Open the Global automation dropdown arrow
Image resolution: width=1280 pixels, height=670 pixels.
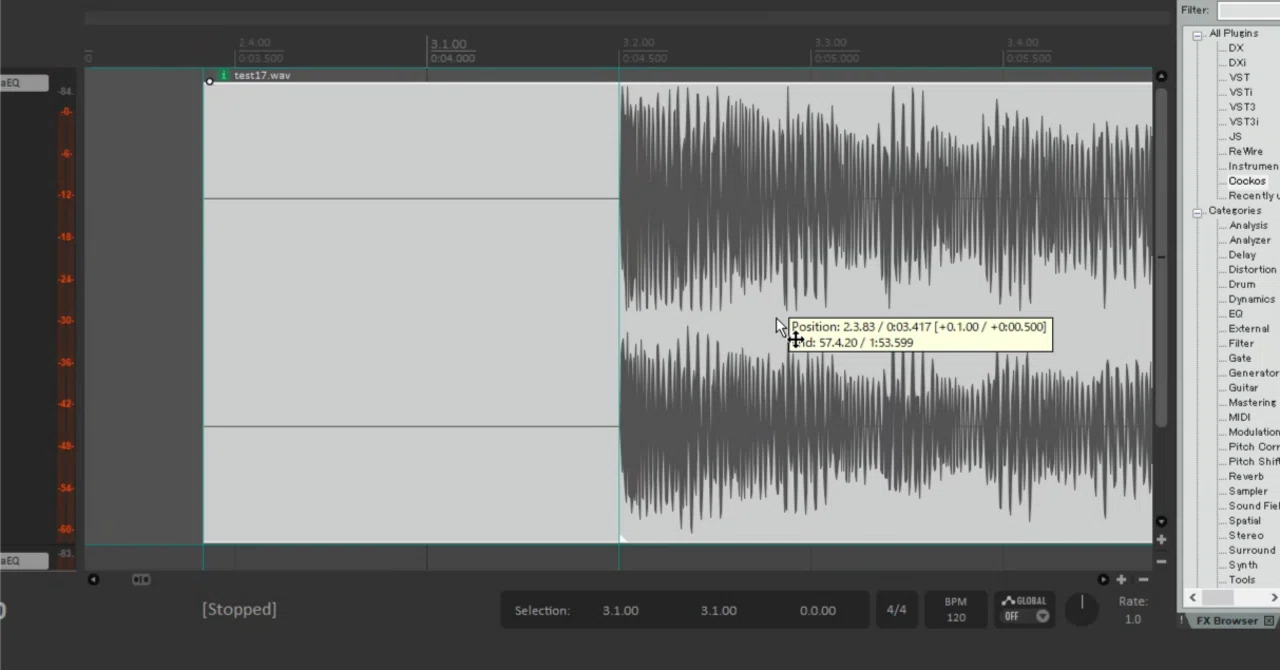1042,616
